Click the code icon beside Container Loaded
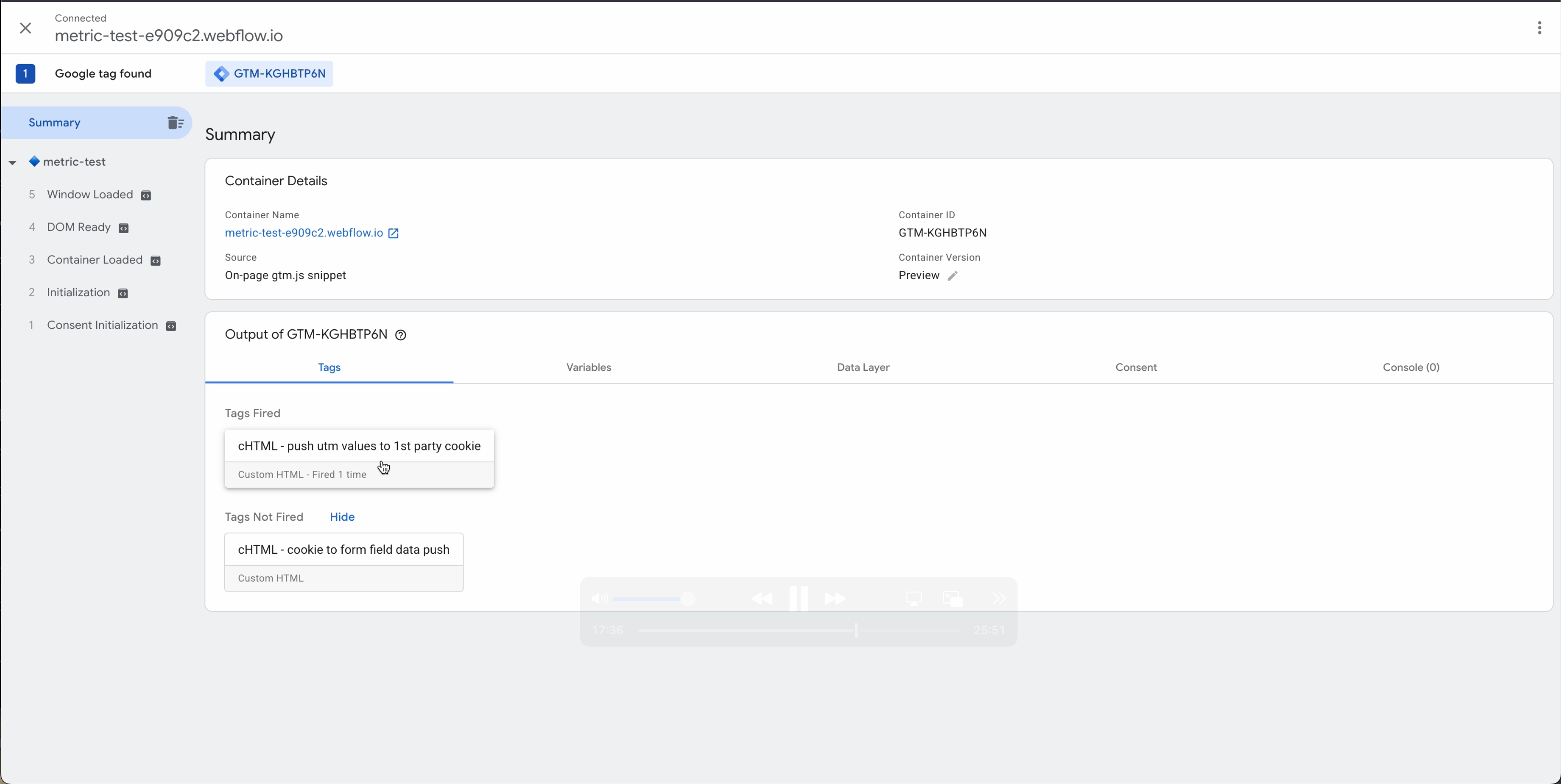Screen dimensions: 1561x784 click(156, 260)
